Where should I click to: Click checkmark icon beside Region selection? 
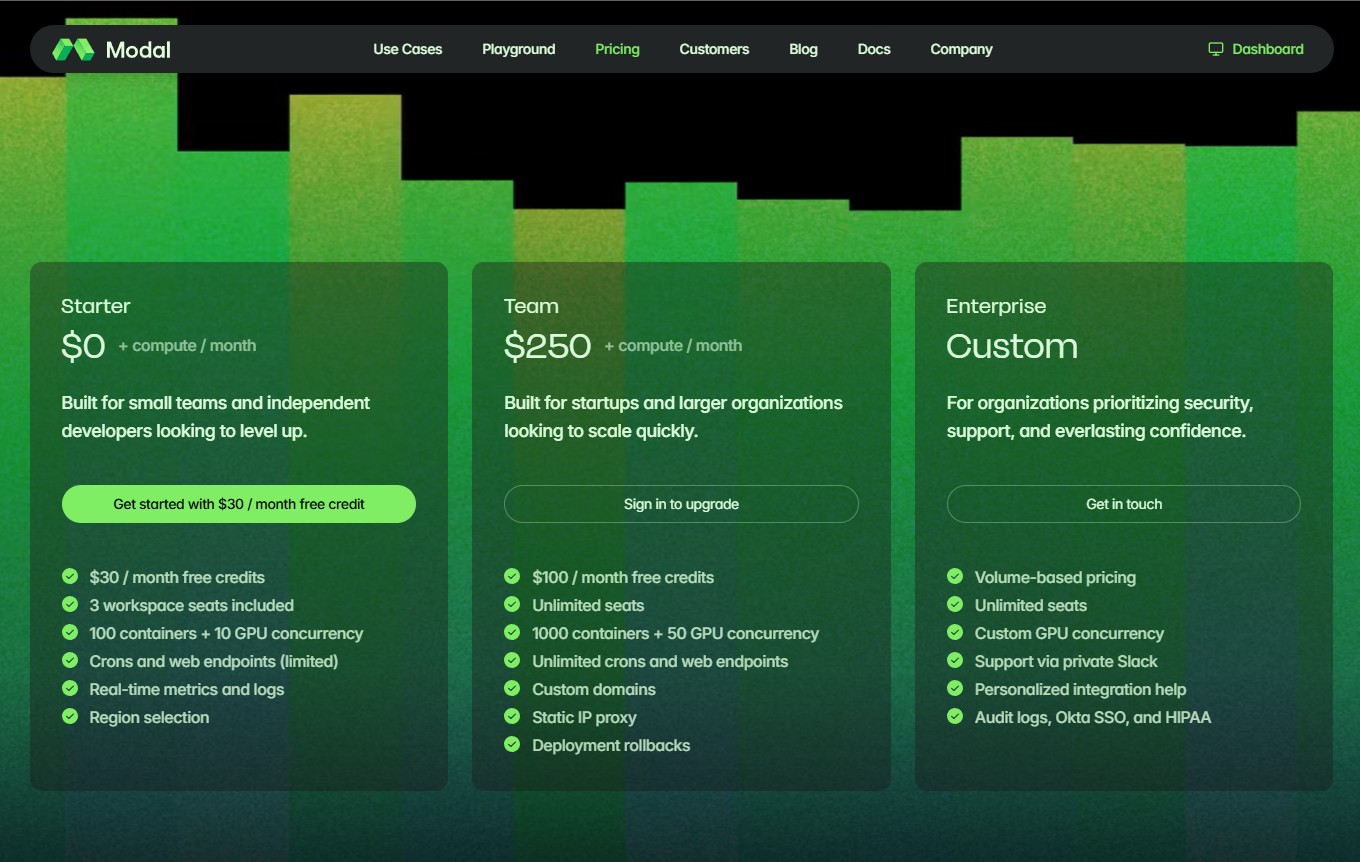[70, 716]
